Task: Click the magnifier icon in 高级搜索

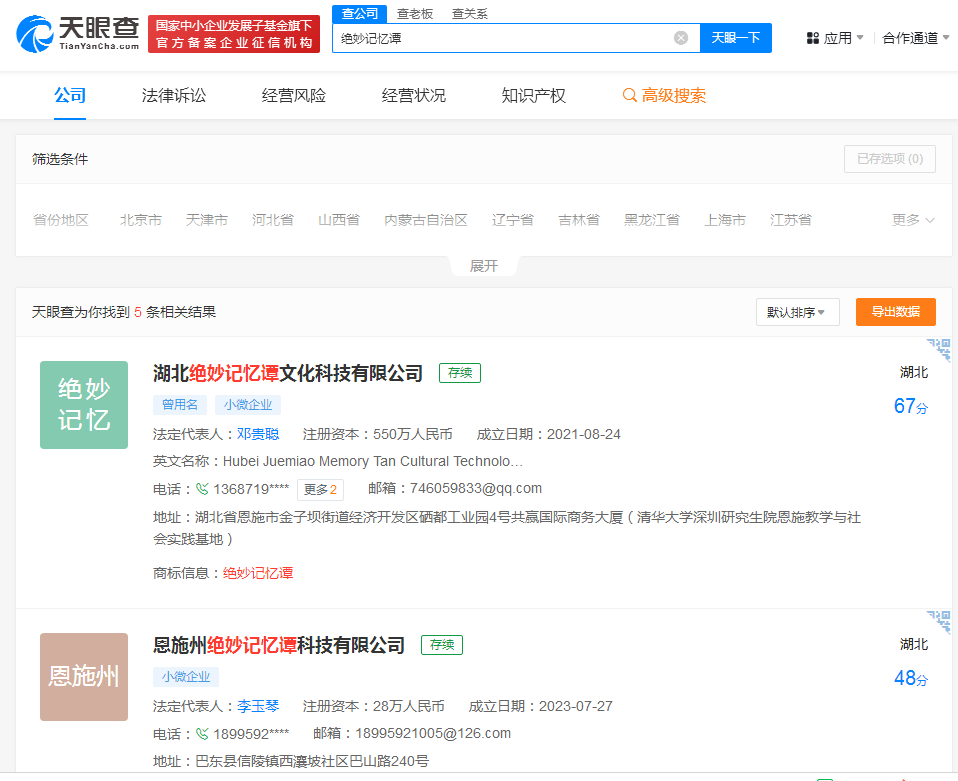Action: pyautogui.click(x=629, y=95)
